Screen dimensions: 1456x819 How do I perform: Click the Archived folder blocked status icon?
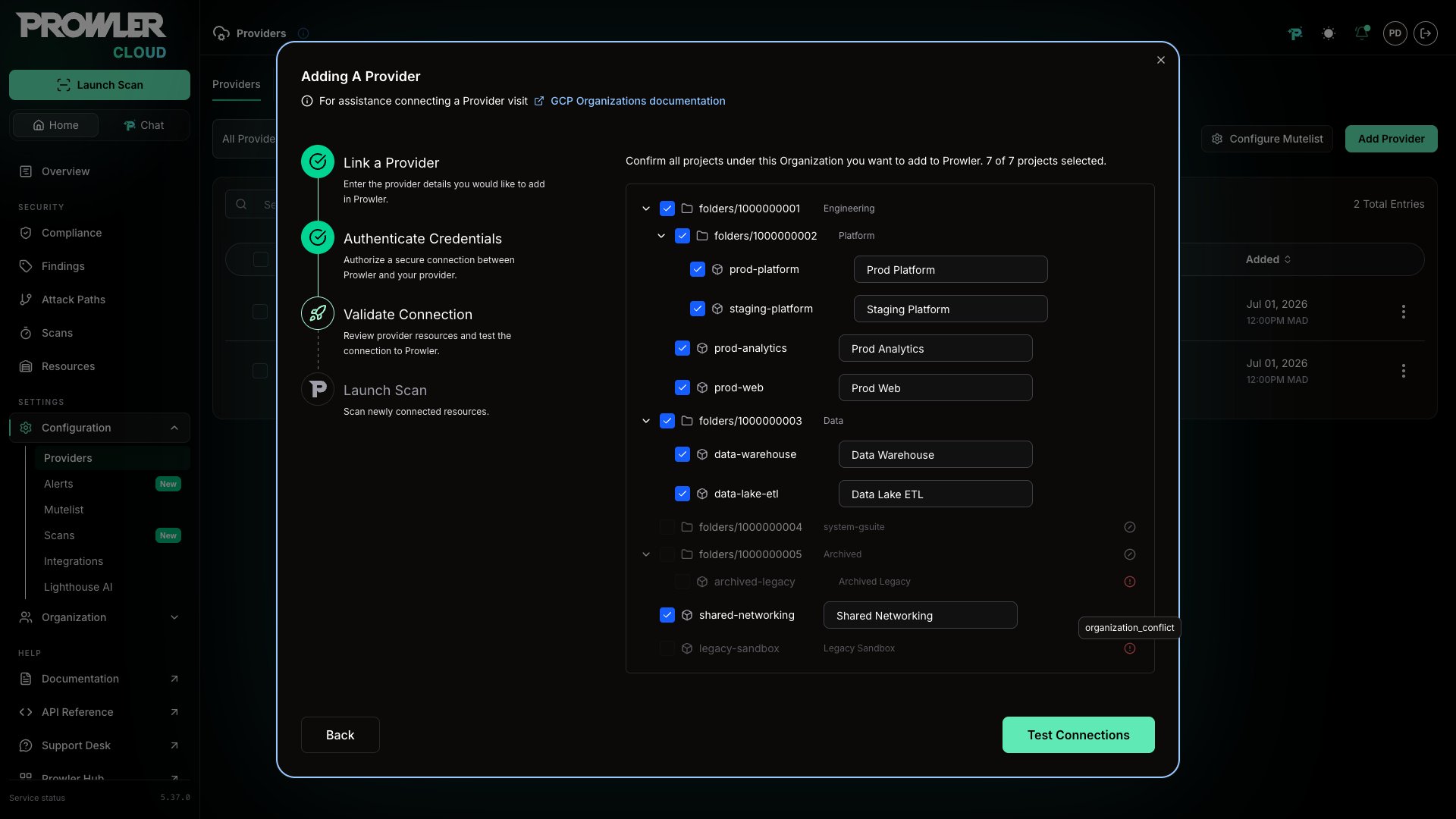(x=1129, y=554)
